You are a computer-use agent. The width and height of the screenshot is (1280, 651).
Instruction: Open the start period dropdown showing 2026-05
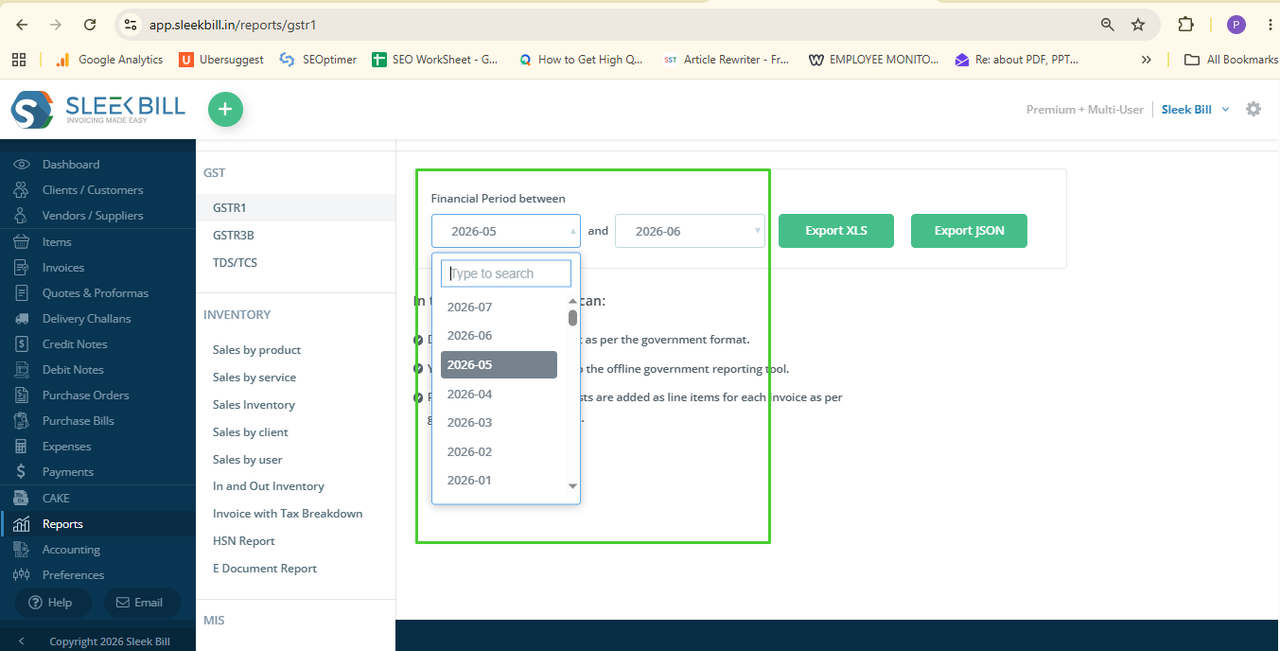pyautogui.click(x=506, y=231)
